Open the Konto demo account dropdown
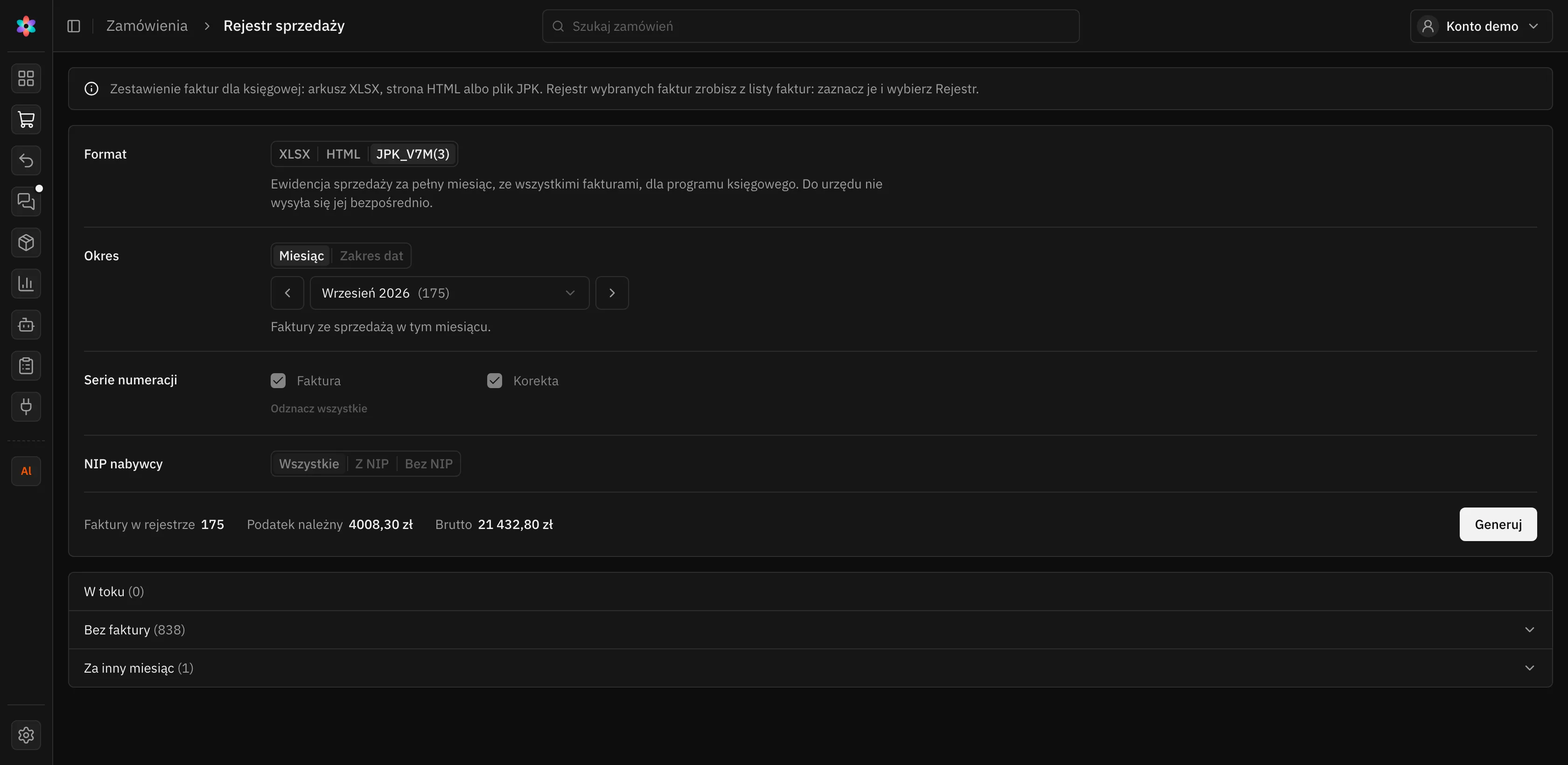Viewport: 1568px width, 765px height. (1481, 26)
